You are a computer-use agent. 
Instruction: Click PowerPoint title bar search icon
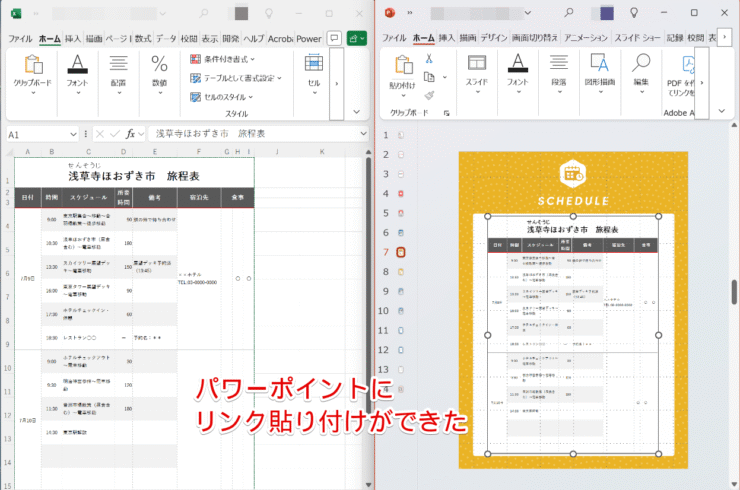click(x=569, y=13)
